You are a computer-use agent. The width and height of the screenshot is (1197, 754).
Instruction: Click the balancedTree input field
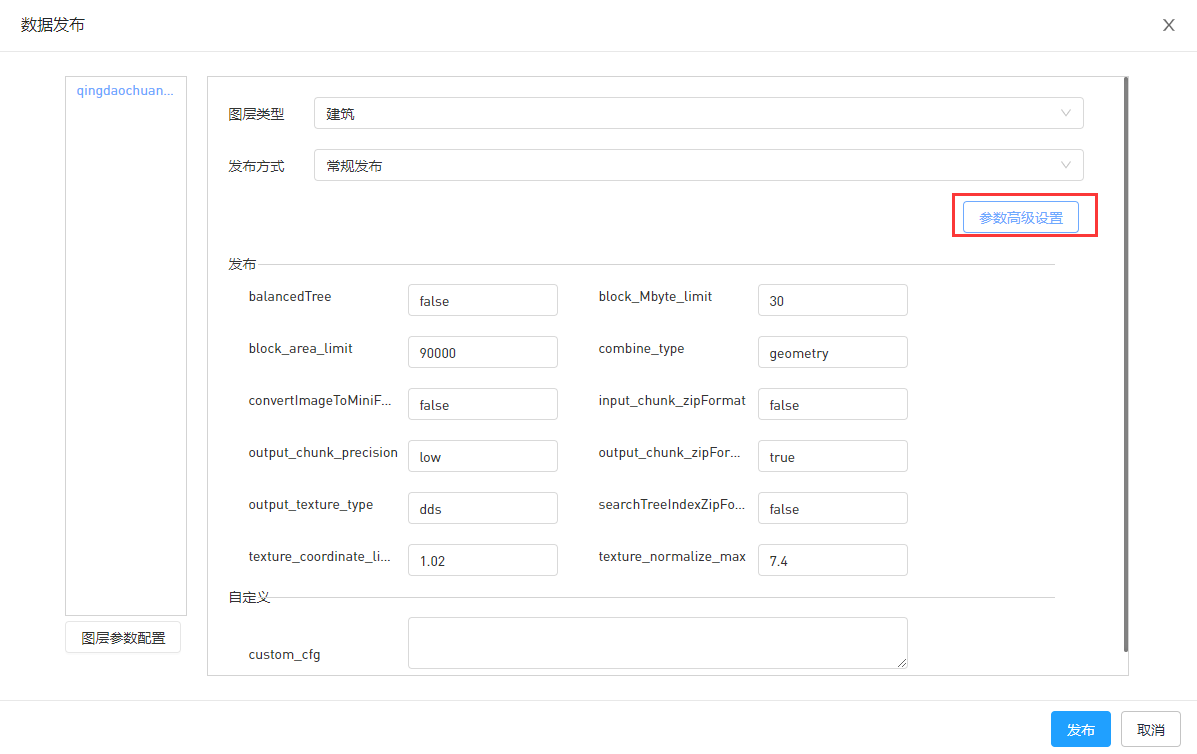[x=482, y=300]
